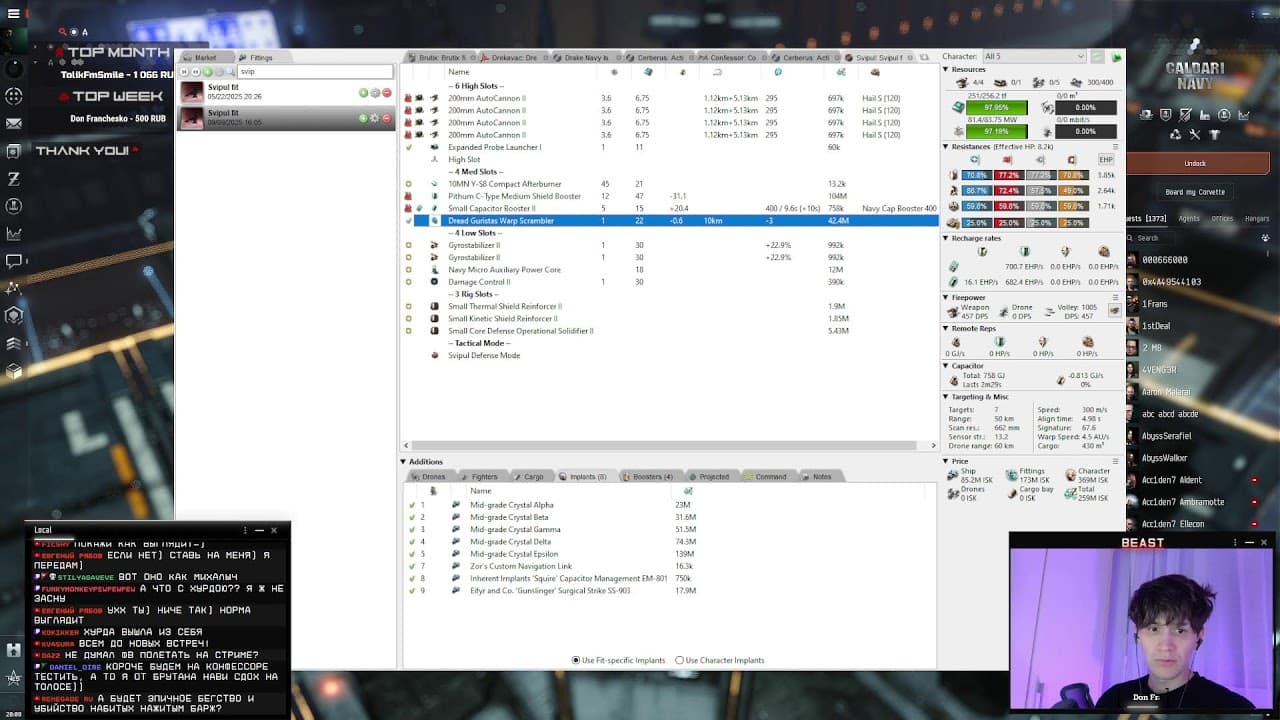Click the Undock button
1280x720 pixels.
coord(1195,163)
